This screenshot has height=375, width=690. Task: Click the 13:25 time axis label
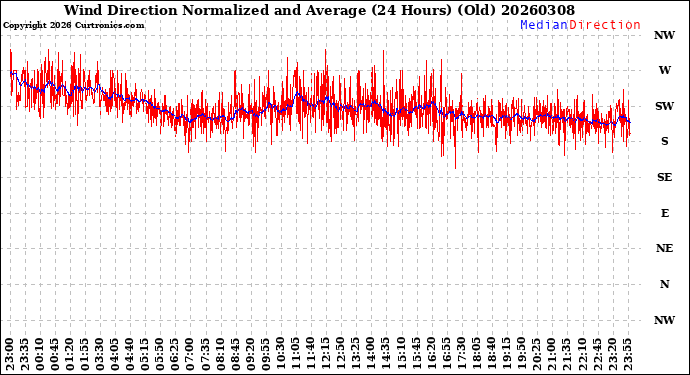click(x=356, y=355)
